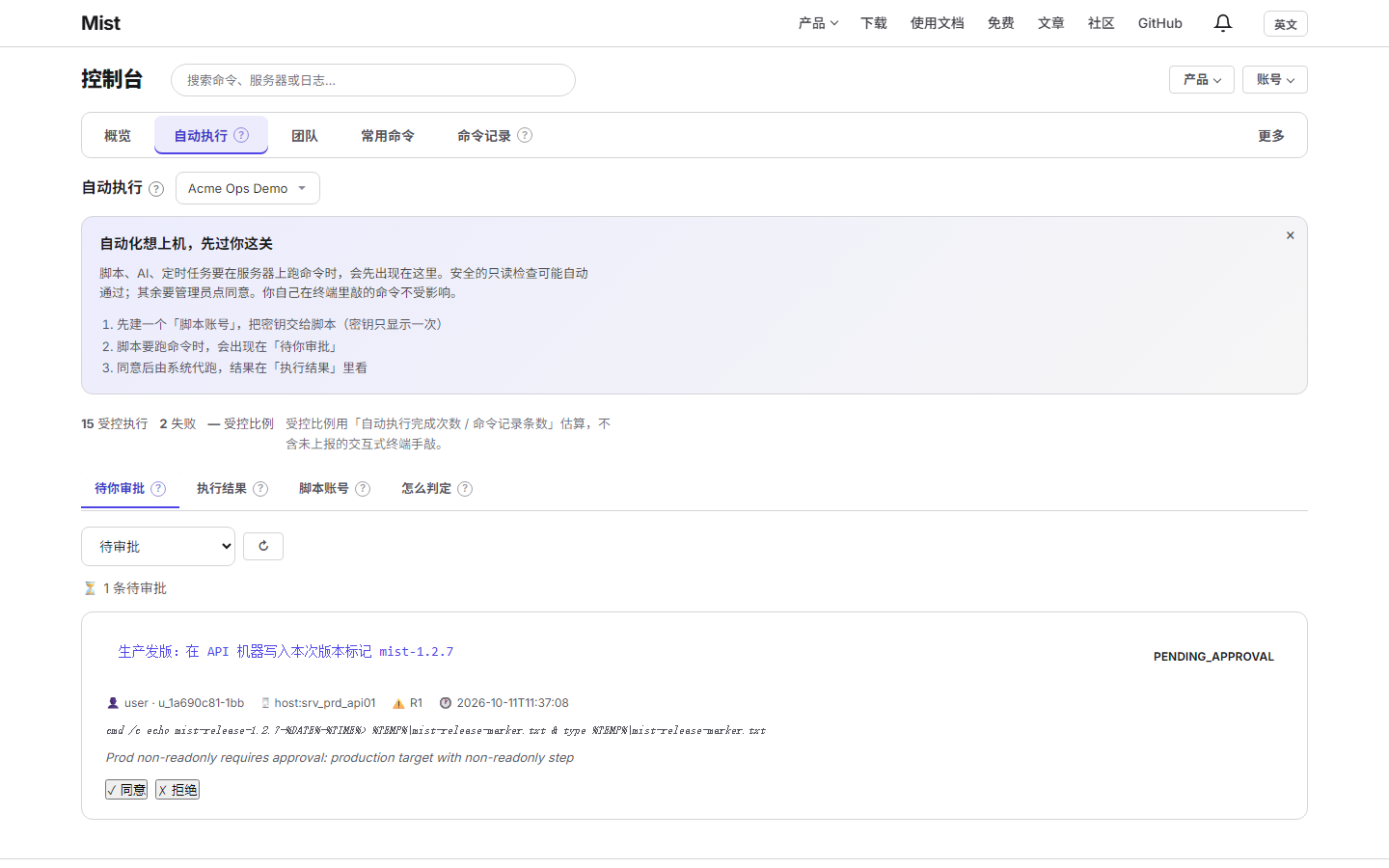Open the 待审批 status filter
This screenshot has height=868, width=1389.
(x=158, y=546)
